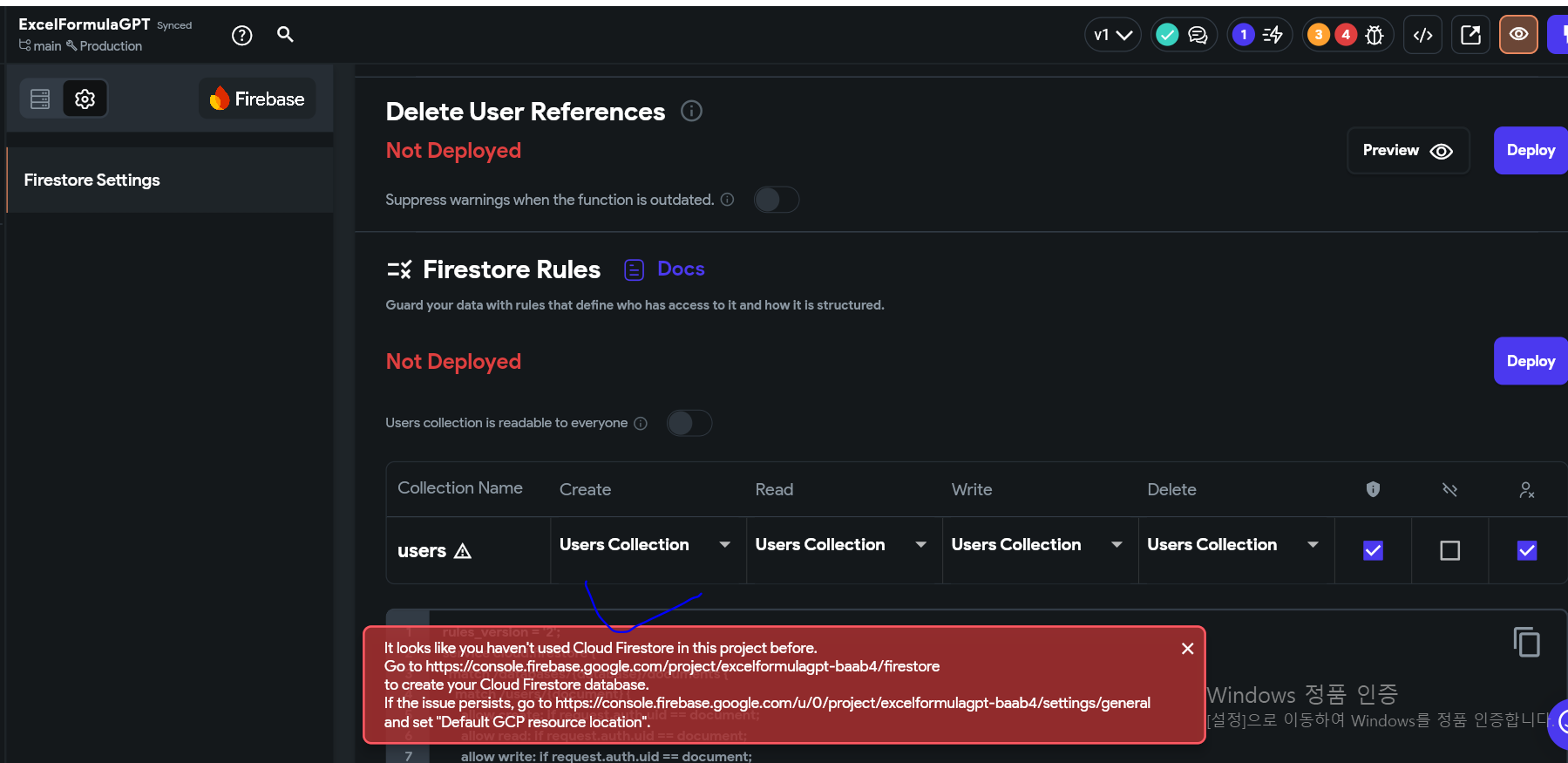1568x763 pixels.
Task: Open the lightning icon beside the blue 1 badge
Action: tap(1273, 35)
